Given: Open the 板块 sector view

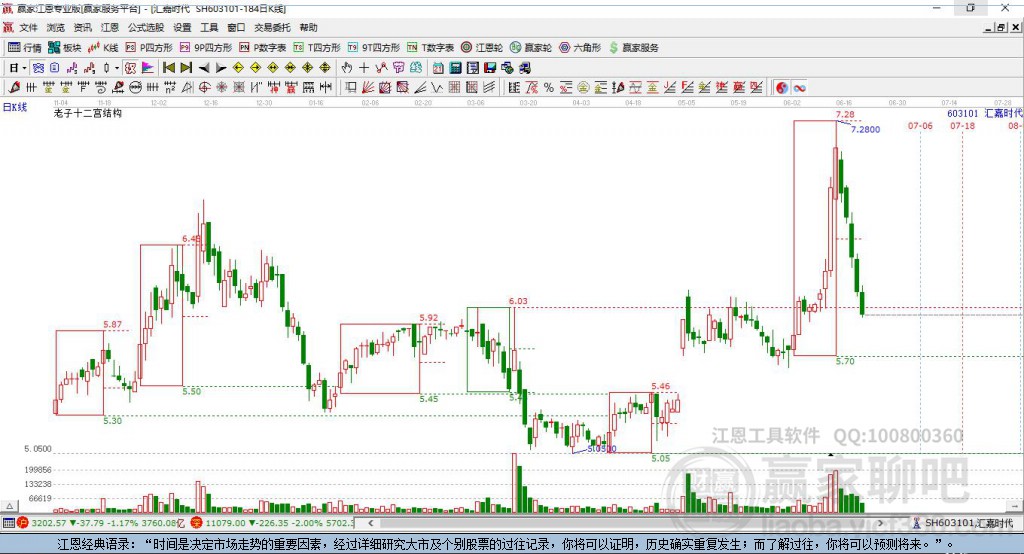Looking at the screenshot, I should (x=64, y=48).
